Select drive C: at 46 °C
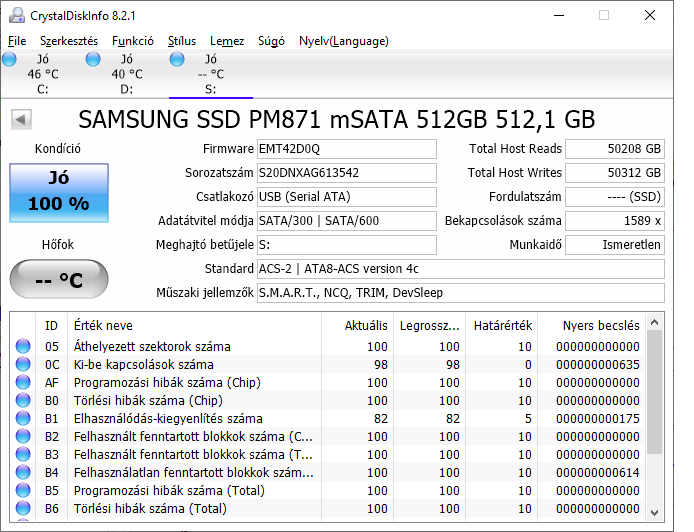Image resolution: width=694 pixels, height=532 pixels. [x=43, y=74]
